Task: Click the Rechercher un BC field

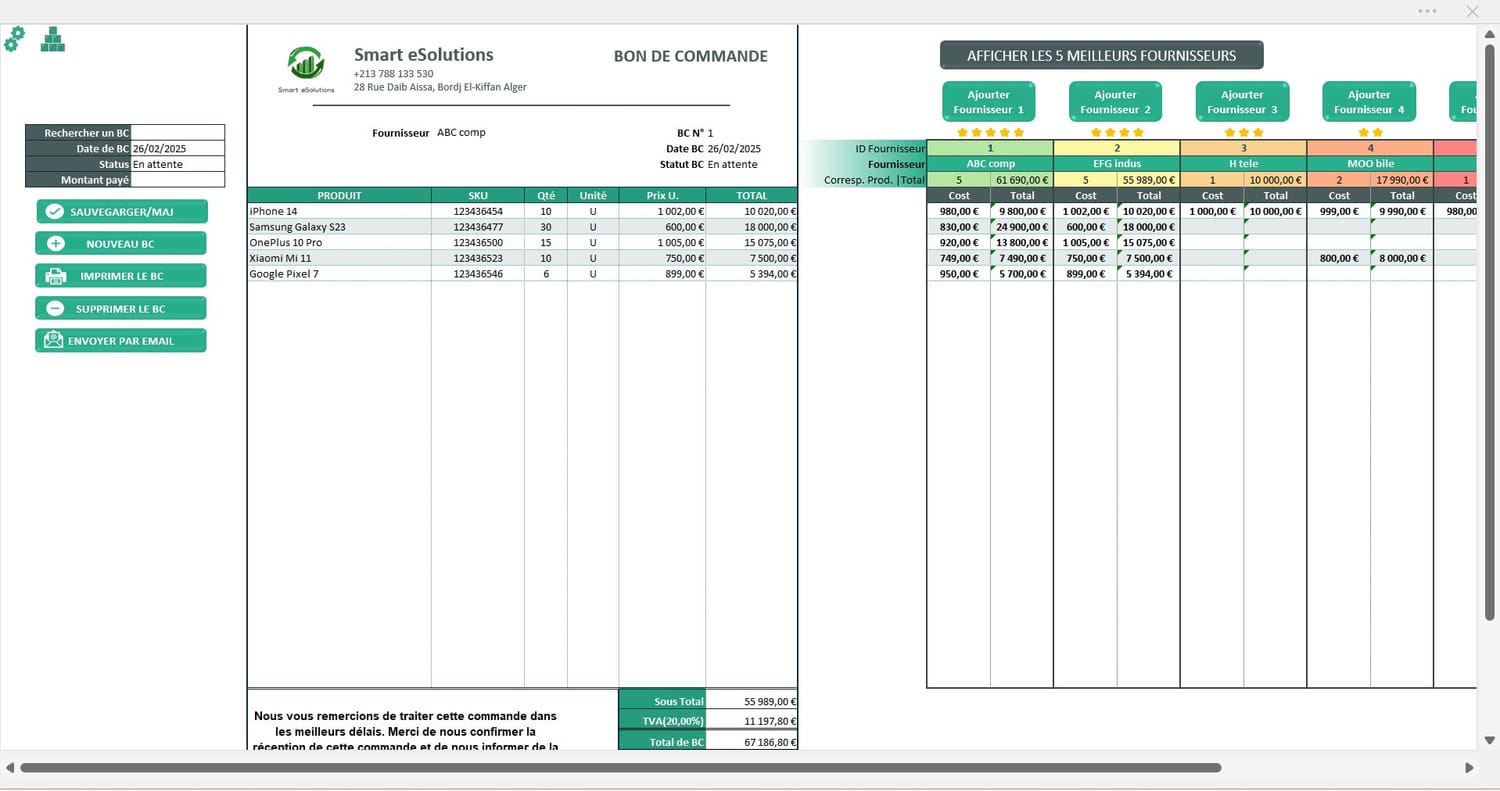Action: pos(178,133)
